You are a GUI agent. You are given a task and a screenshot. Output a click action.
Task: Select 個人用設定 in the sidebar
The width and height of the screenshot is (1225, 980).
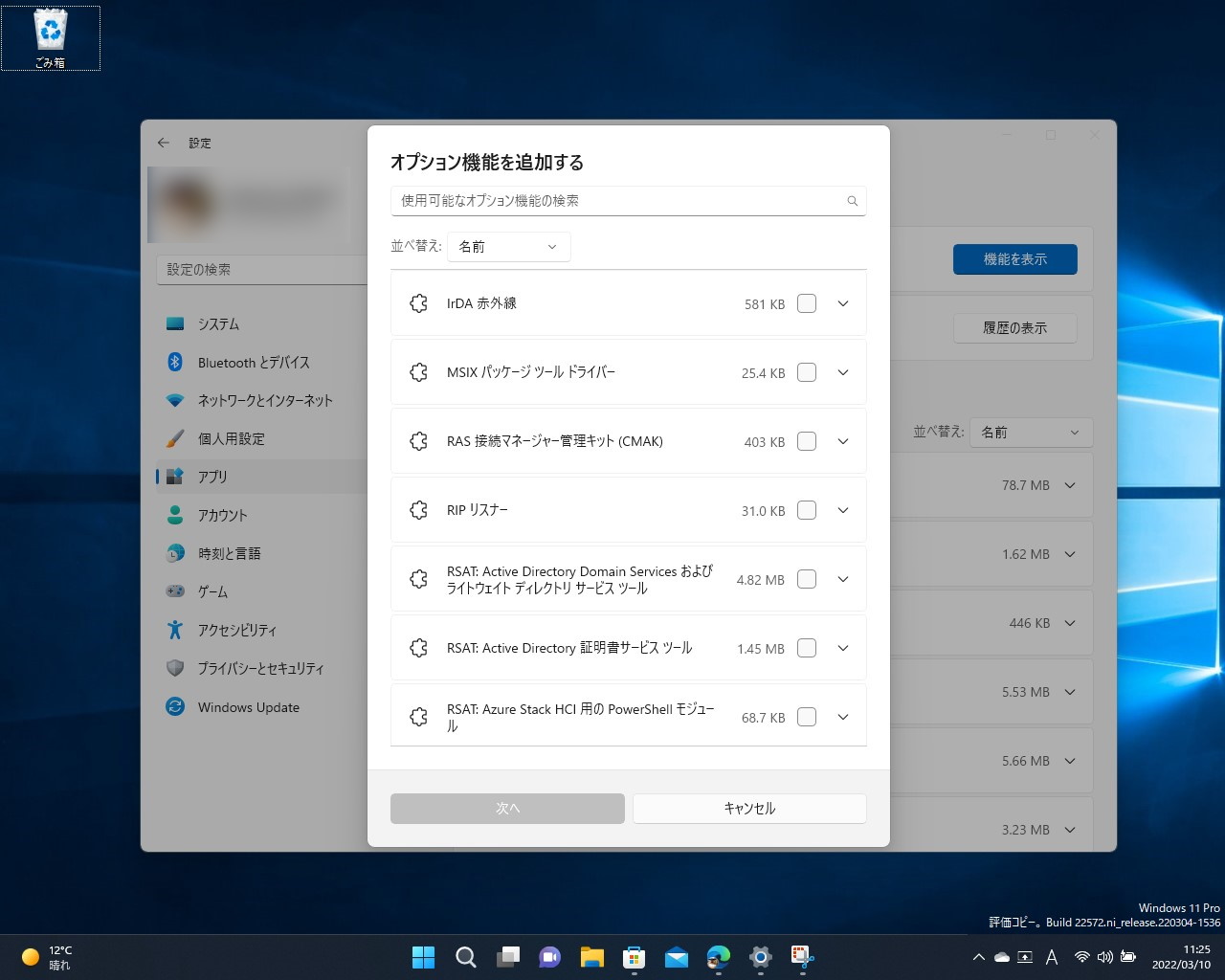click(233, 438)
